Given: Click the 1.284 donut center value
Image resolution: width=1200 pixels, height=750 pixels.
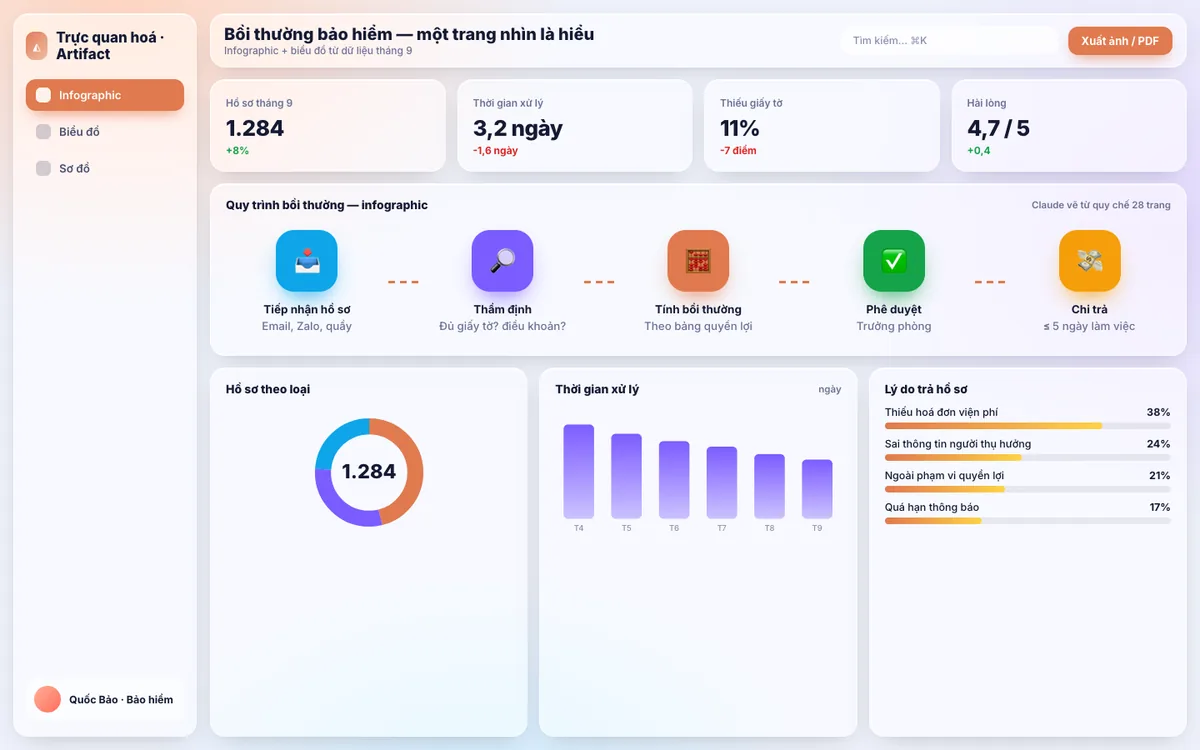Looking at the screenshot, I should (369, 471).
